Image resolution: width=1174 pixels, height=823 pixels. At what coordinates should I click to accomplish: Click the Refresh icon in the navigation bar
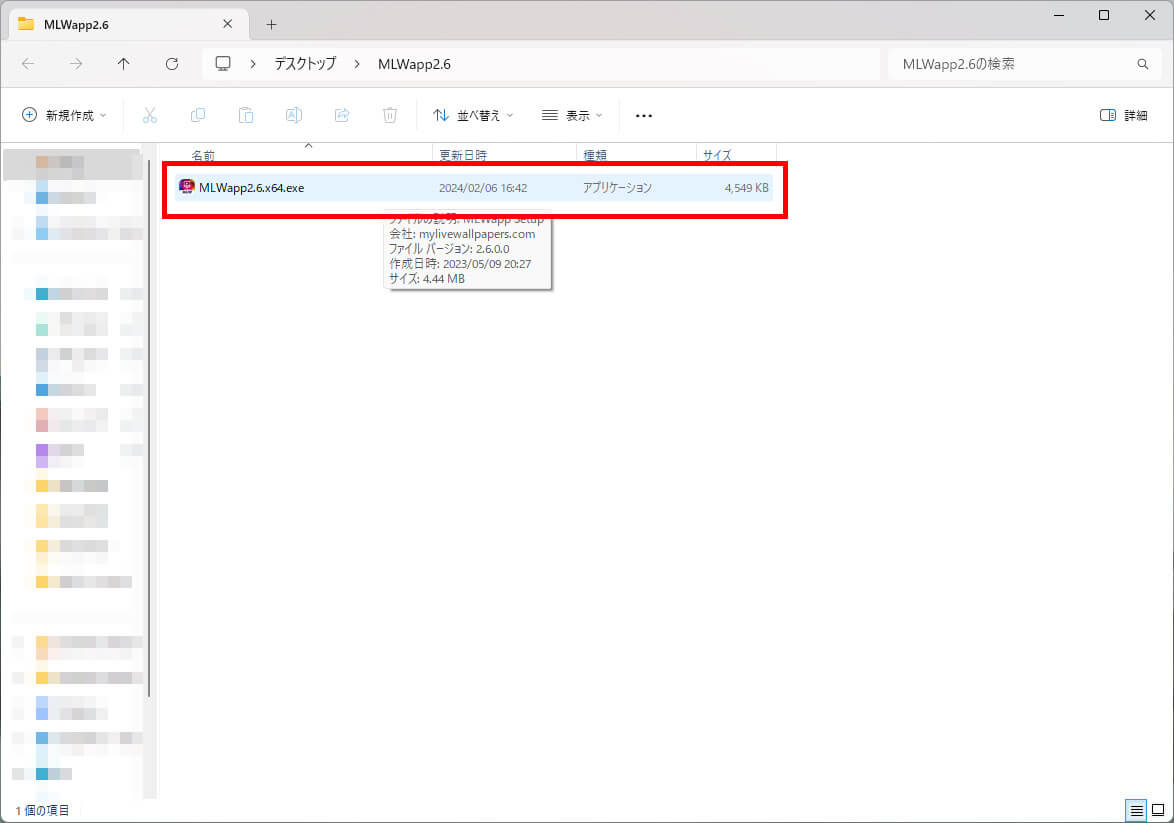[172, 63]
